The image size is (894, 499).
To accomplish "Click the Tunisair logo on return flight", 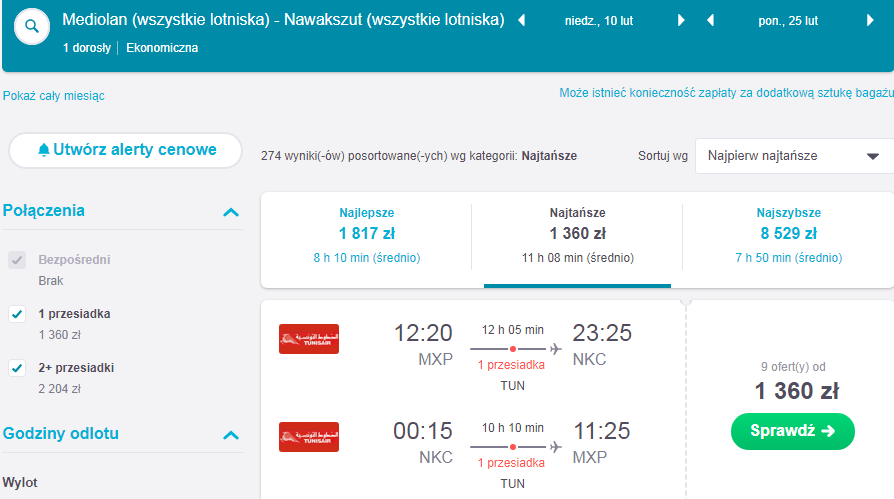I will [x=309, y=437].
